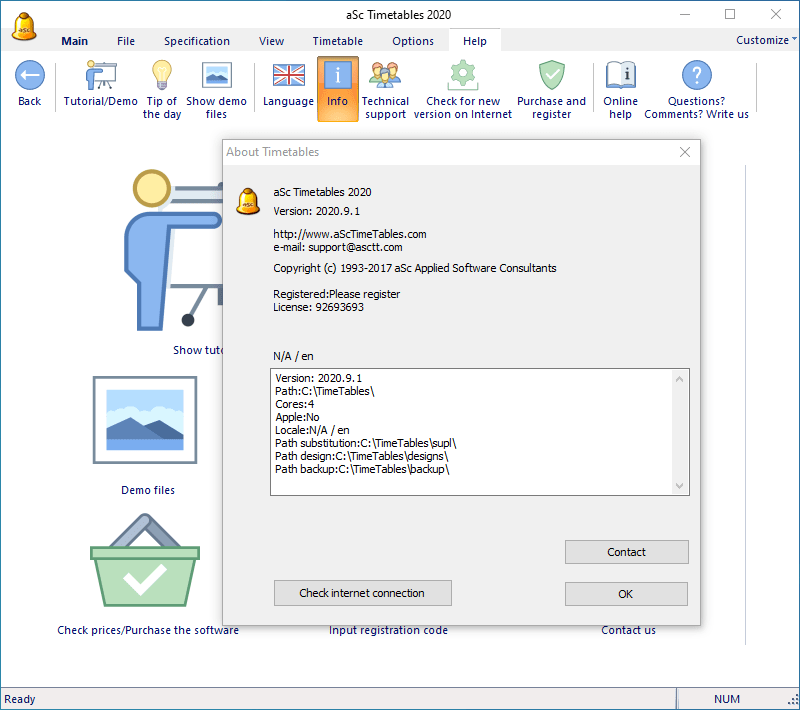Open the Tutorial/Demo icon
The image size is (800, 710).
pyautogui.click(x=100, y=75)
